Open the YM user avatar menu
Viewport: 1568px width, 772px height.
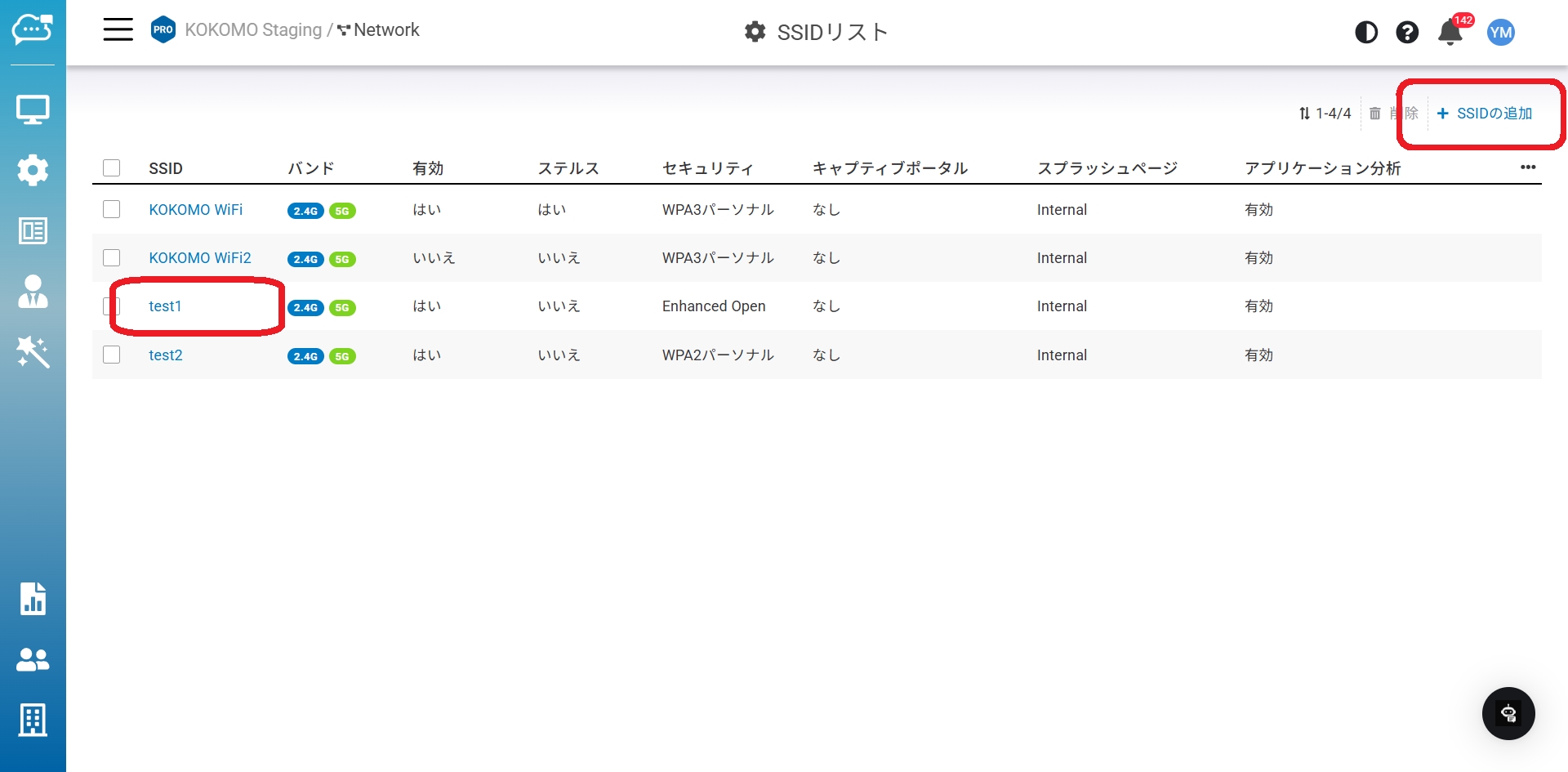coord(1500,33)
